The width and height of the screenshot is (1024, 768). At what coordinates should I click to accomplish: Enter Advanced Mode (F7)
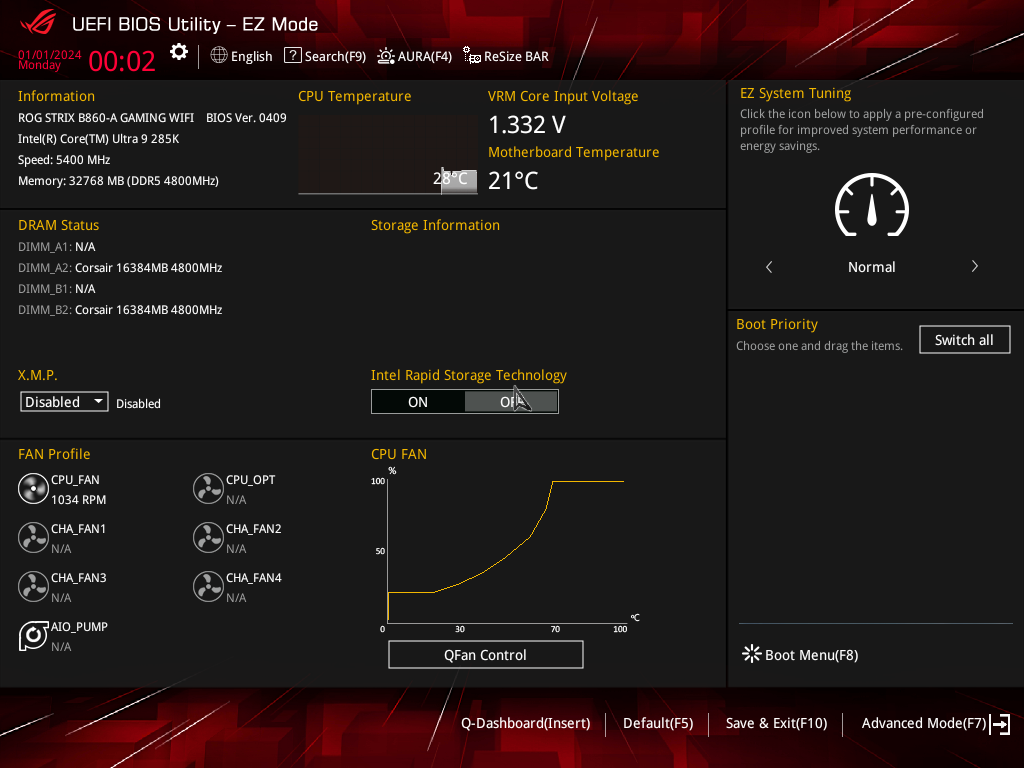point(935,724)
